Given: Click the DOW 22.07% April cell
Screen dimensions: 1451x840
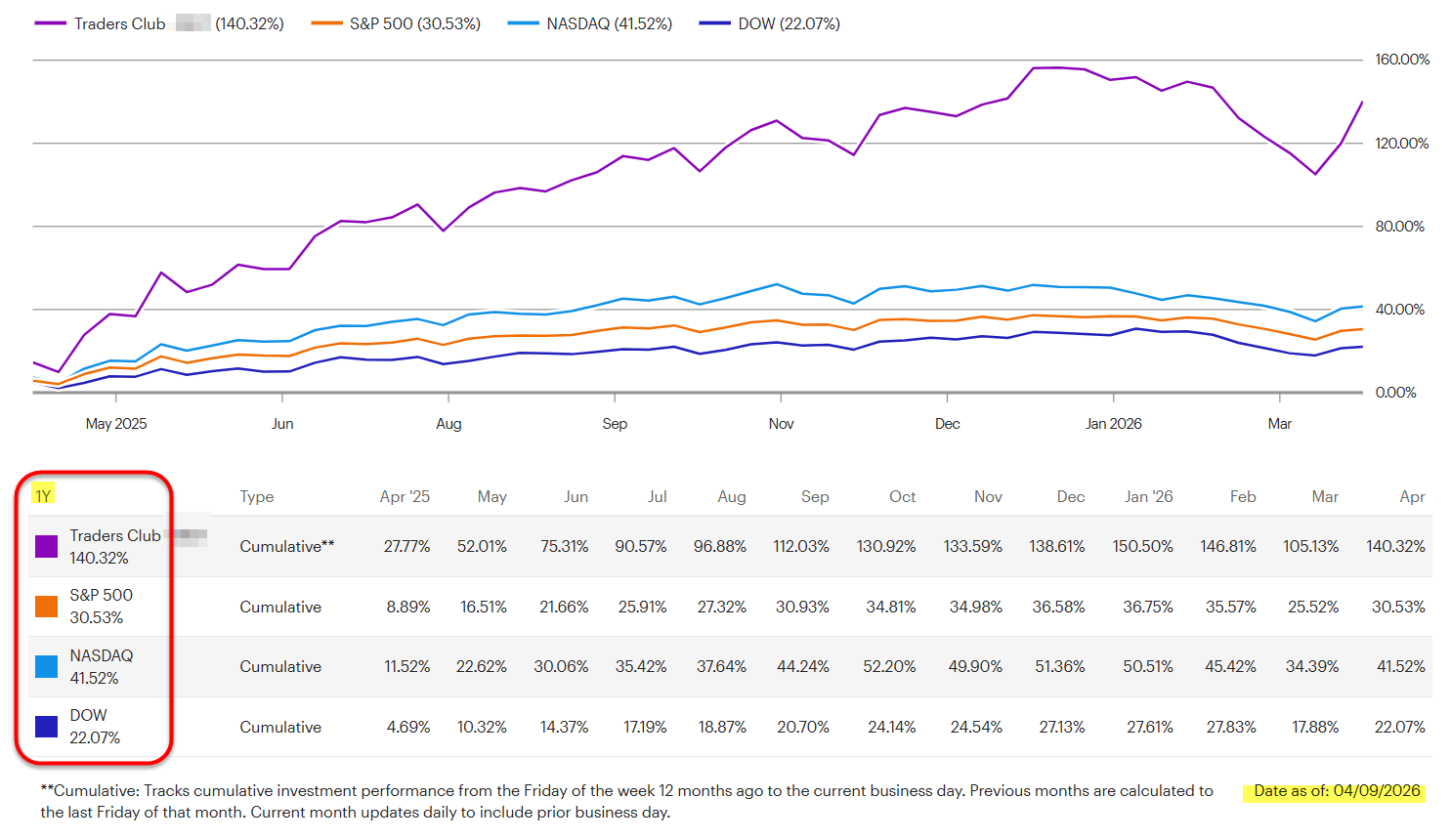Looking at the screenshot, I should pos(1399,727).
